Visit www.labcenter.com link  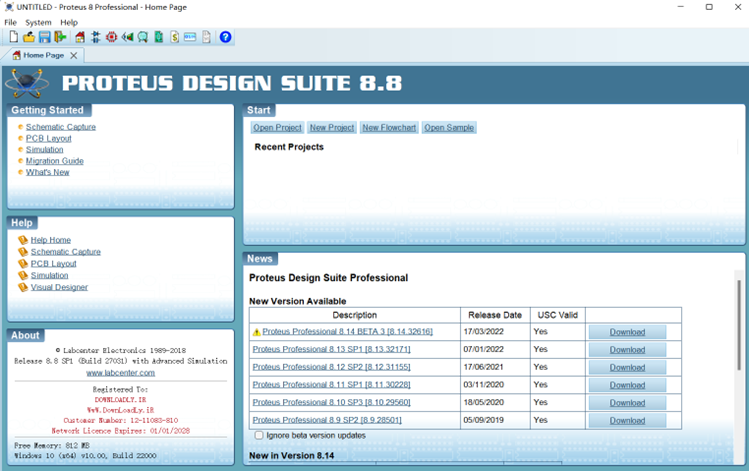coord(120,373)
